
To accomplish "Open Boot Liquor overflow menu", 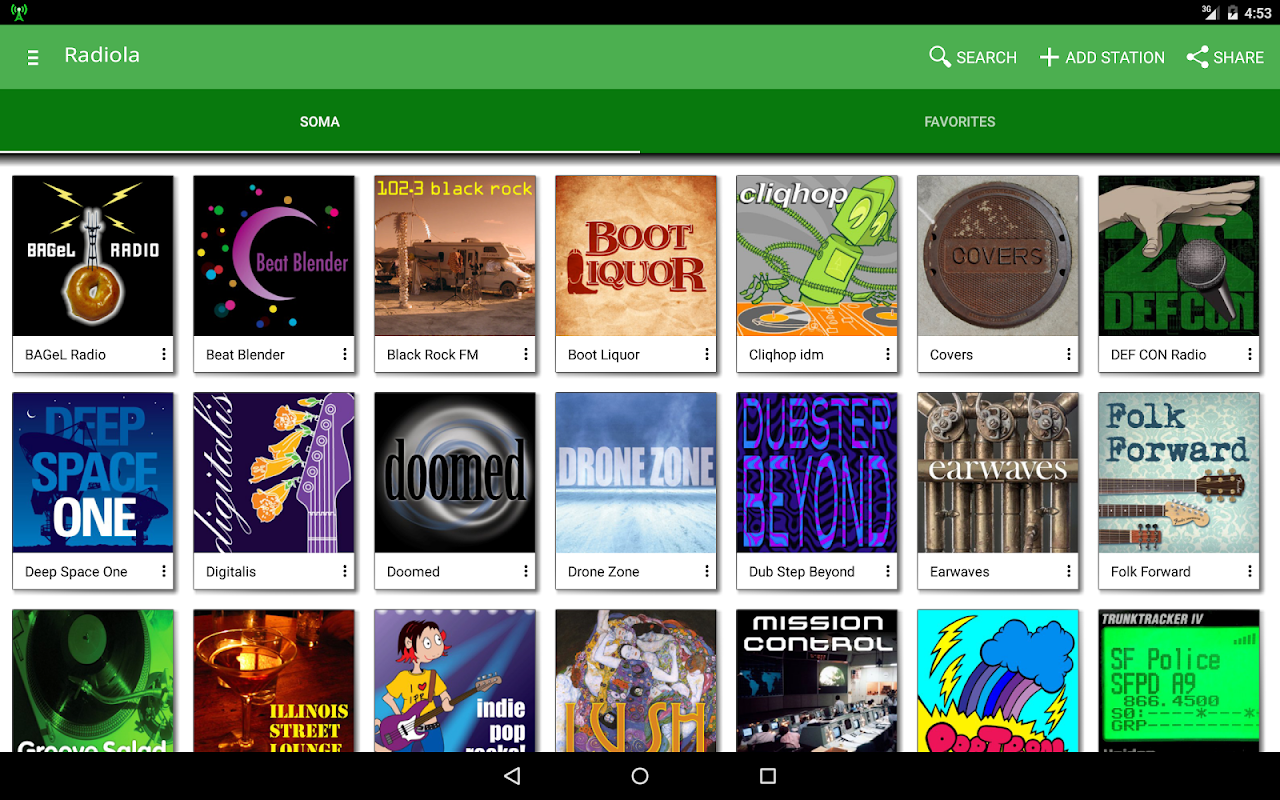I will tap(707, 354).
